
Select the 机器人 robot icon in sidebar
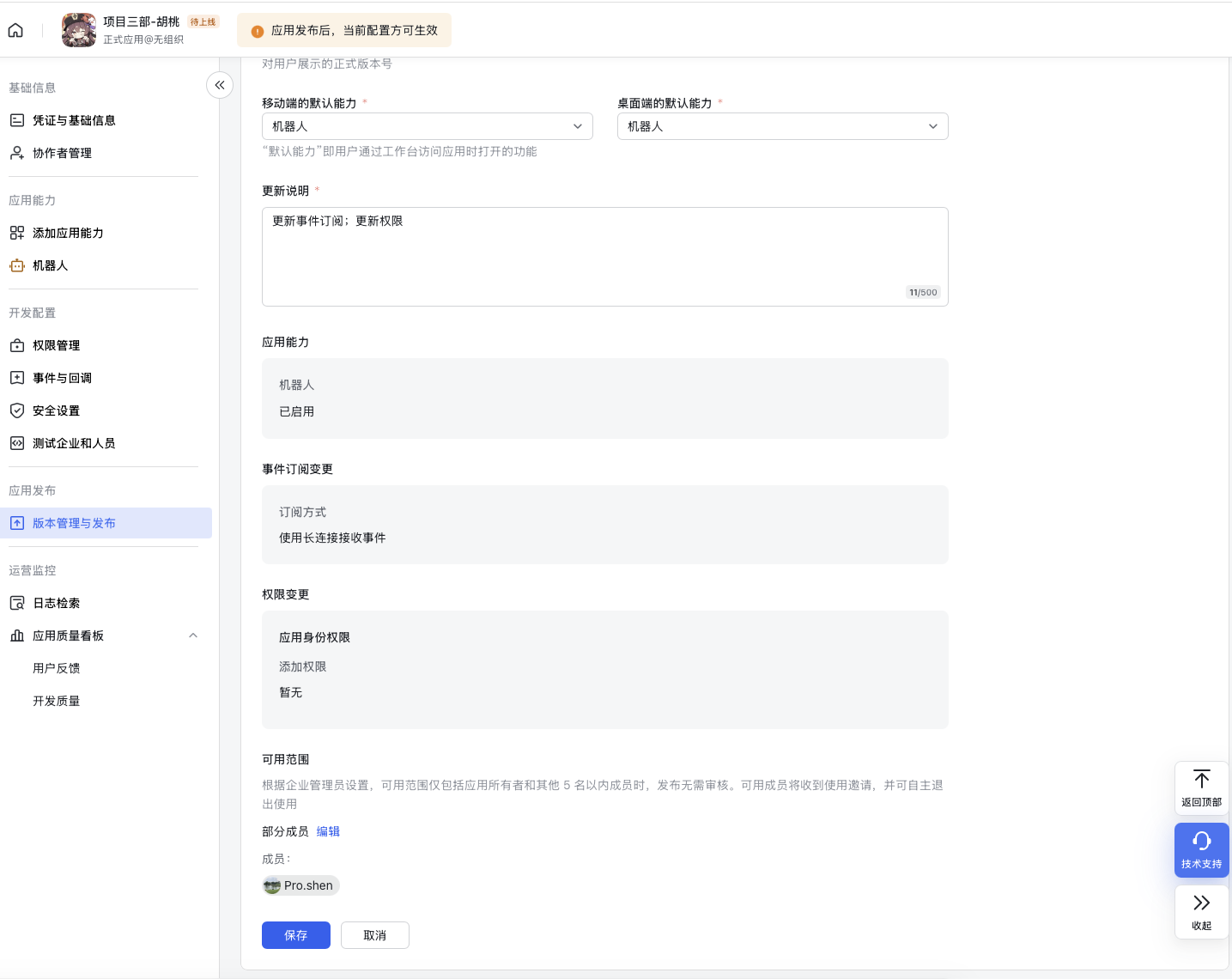[x=17, y=265]
